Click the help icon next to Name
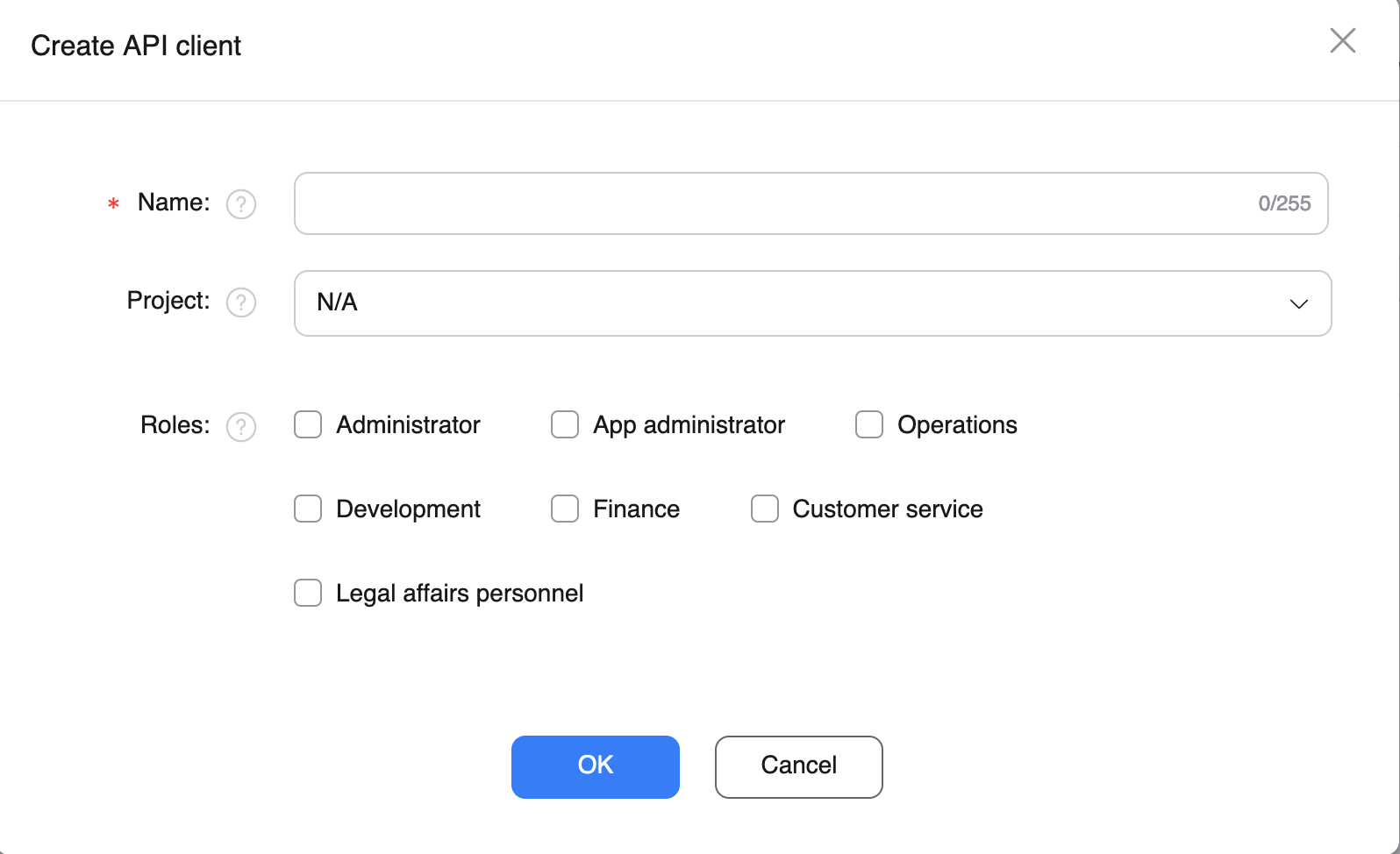 coord(241,204)
